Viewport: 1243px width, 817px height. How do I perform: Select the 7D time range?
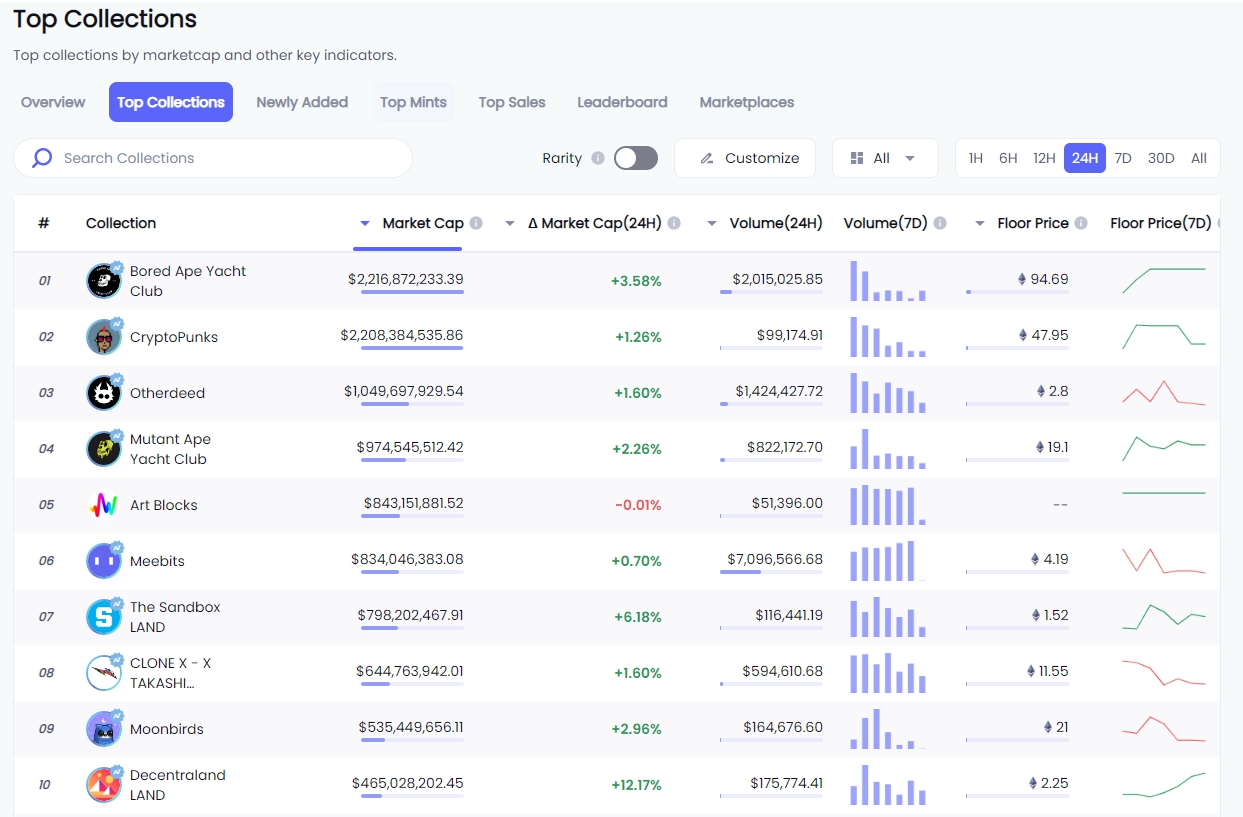tap(1123, 158)
